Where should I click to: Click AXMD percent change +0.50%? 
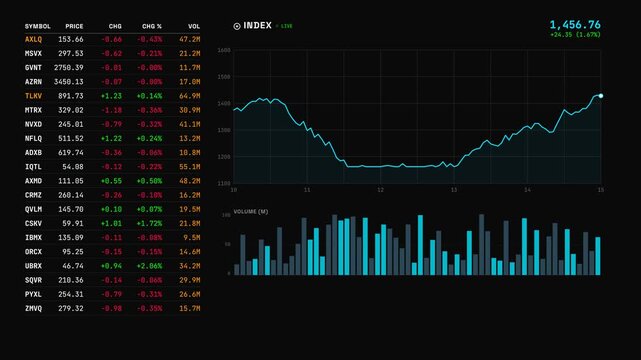(x=149, y=181)
